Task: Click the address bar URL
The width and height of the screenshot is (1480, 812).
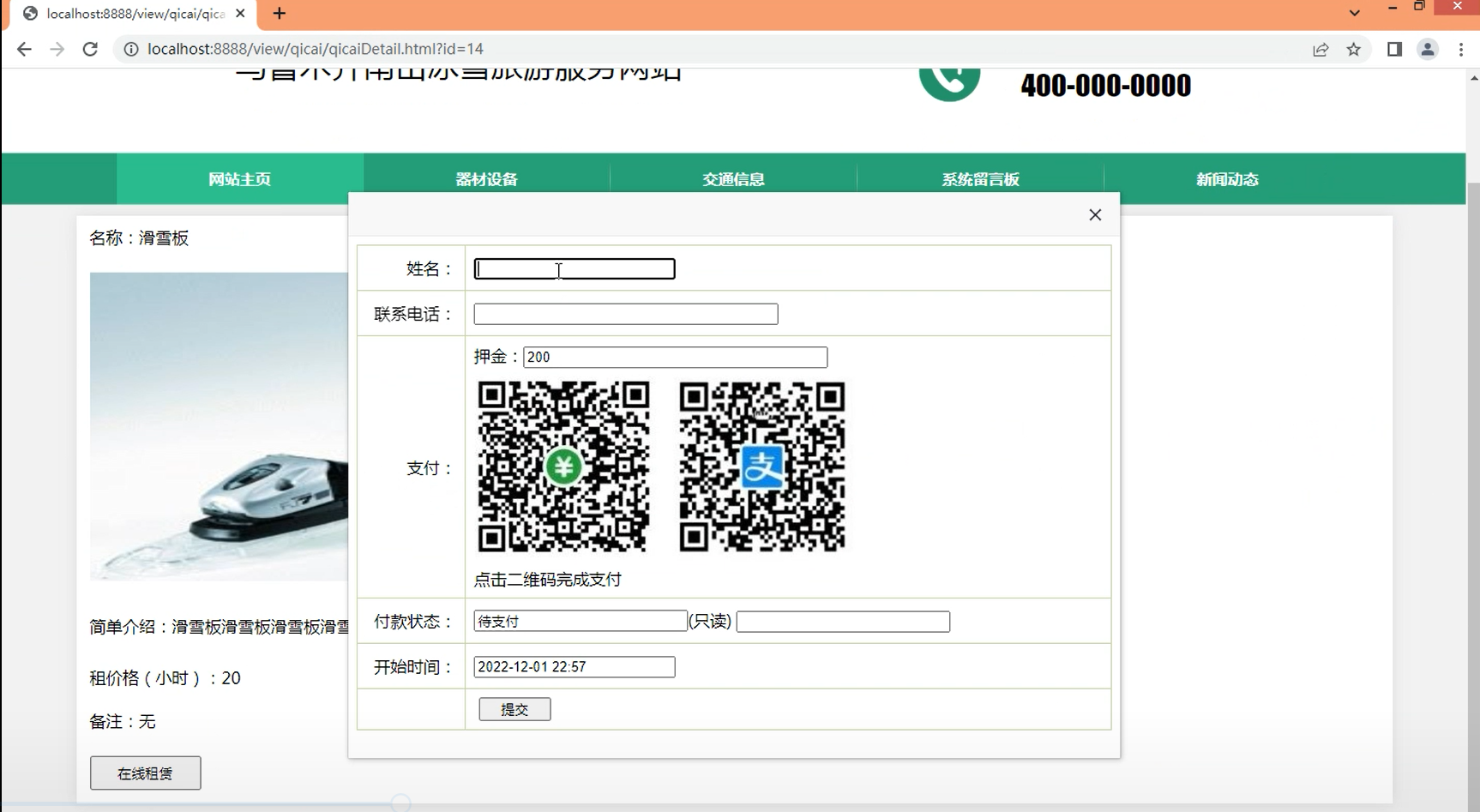Action: click(316, 49)
